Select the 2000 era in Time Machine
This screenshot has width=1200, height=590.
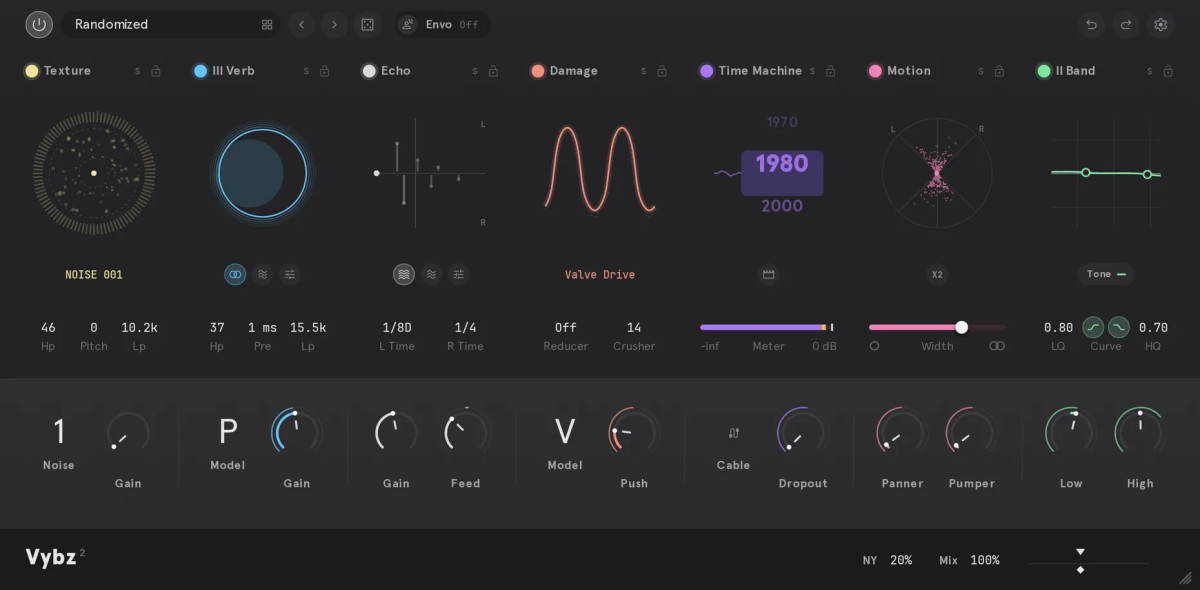pos(782,206)
